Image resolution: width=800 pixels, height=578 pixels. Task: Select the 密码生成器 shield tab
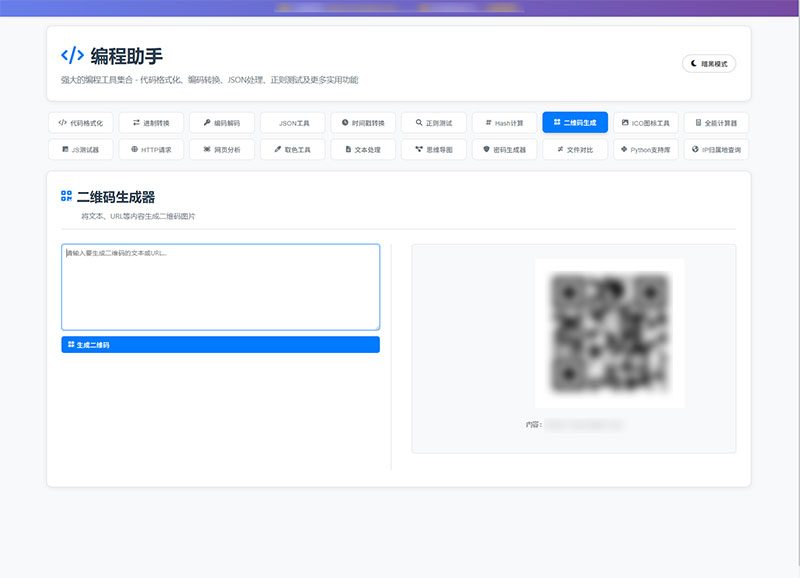[504, 149]
